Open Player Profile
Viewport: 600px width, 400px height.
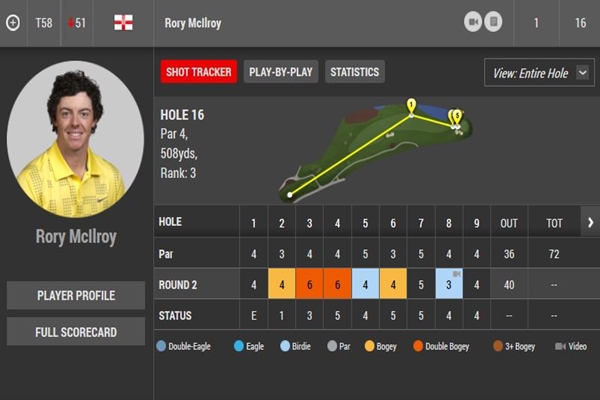[x=76, y=296]
